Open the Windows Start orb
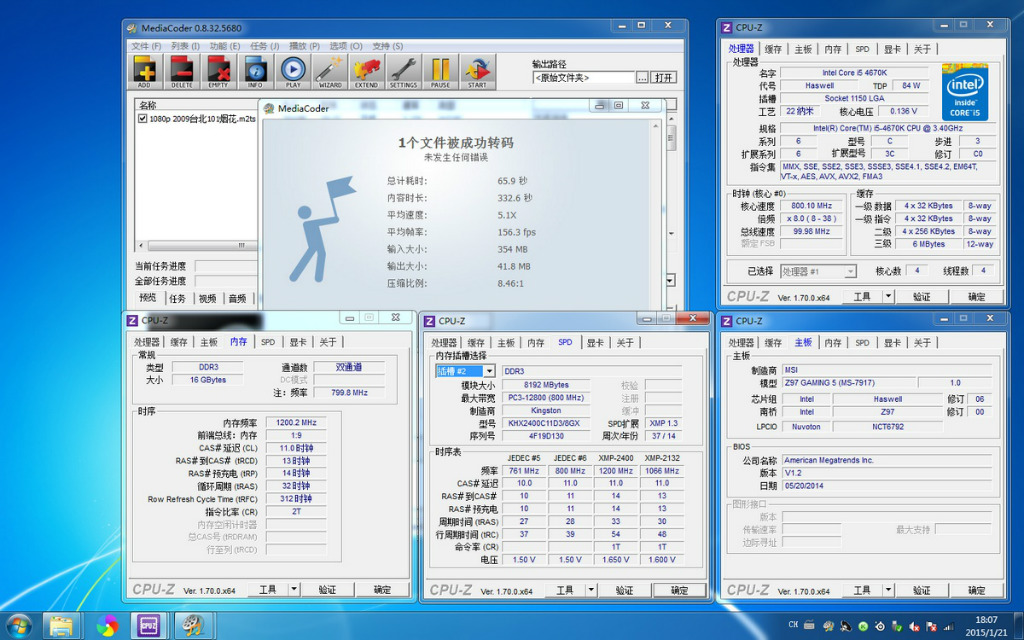The image size is (1024, 640). point(18,626)
